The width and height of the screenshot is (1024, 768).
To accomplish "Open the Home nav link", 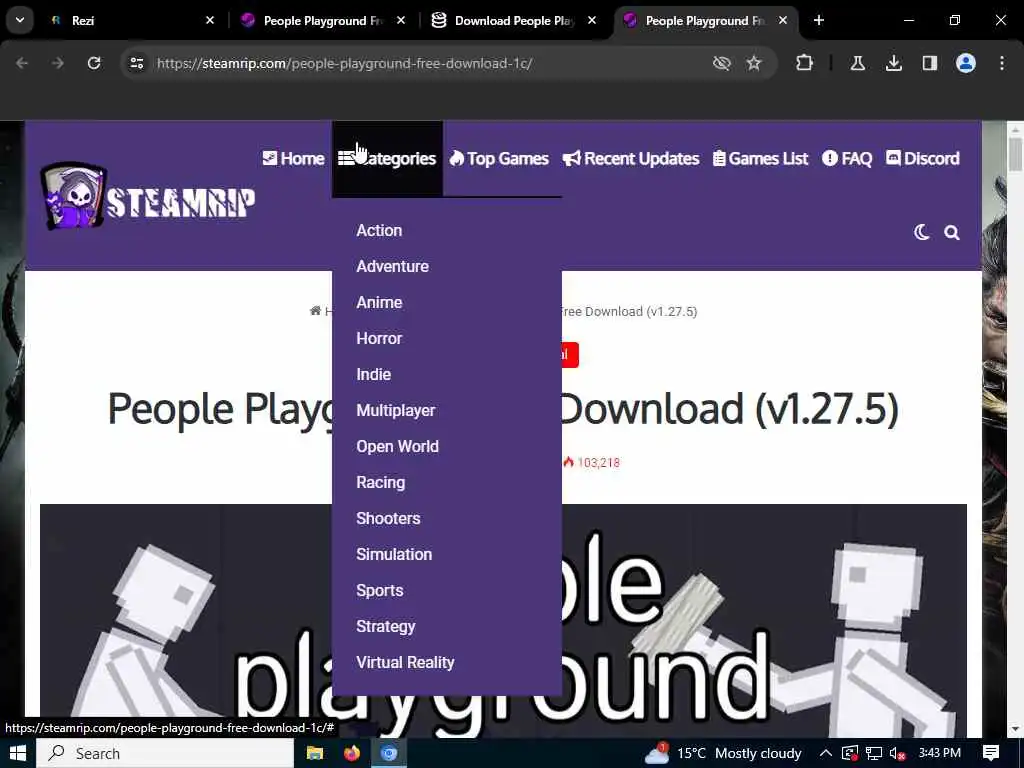I will click(x=293, y=159).
